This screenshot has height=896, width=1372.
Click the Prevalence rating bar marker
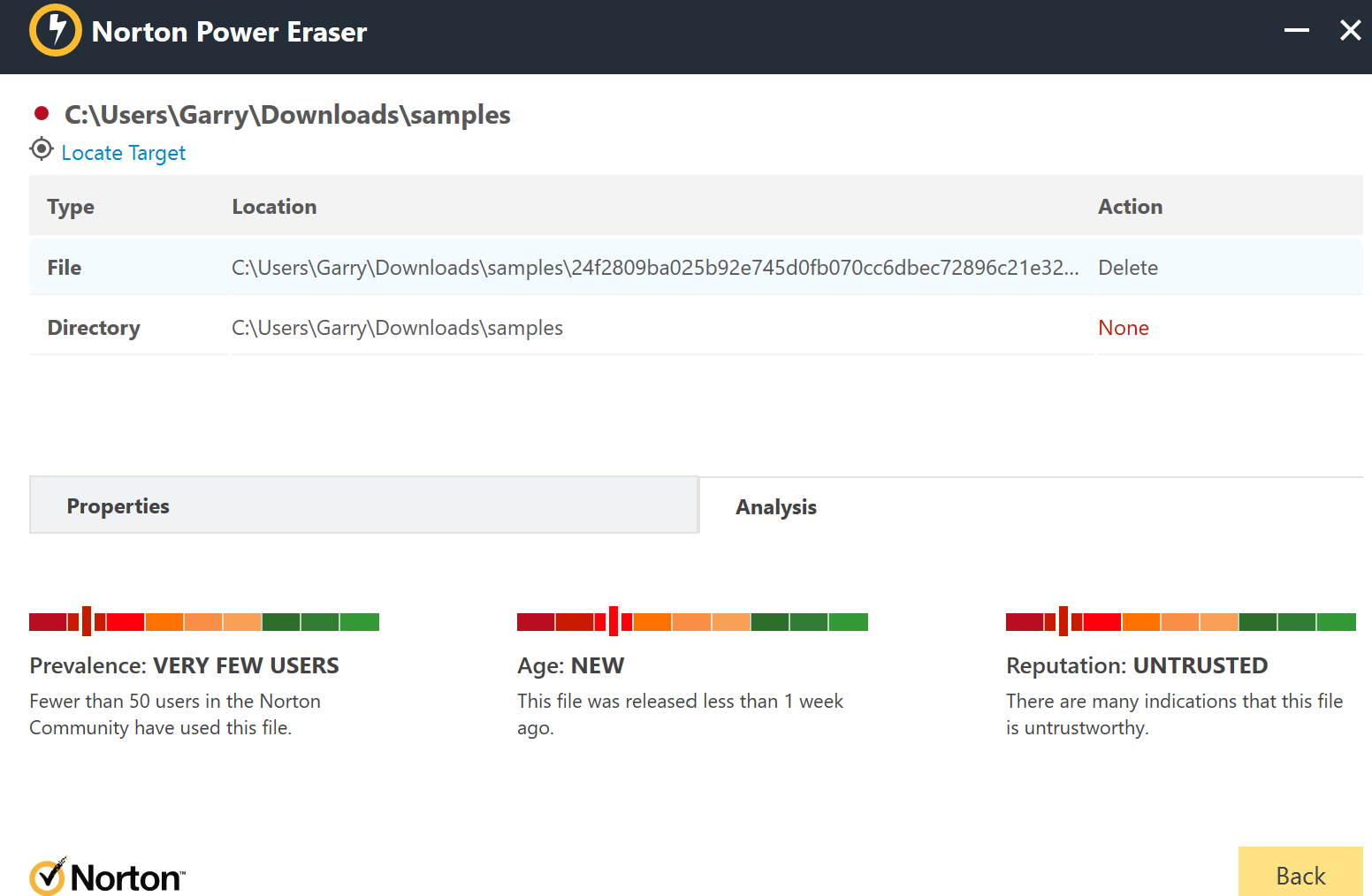coord(87,621)
